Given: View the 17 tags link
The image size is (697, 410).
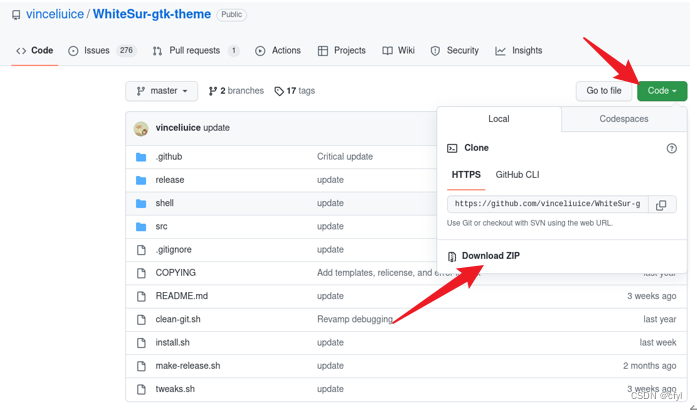Looking at the screenshot, I should (294, 91).
